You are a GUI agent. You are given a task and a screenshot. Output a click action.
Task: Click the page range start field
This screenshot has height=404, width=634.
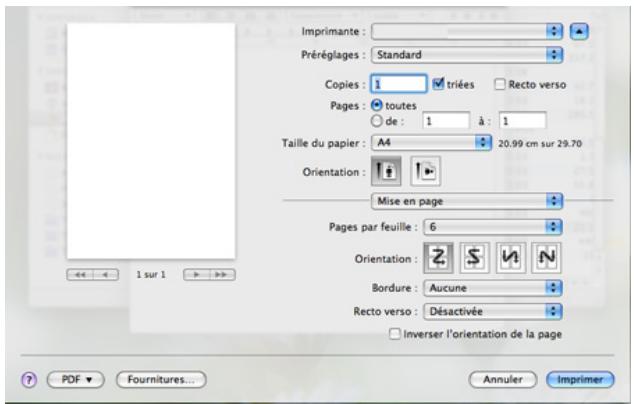coord(446,121)
